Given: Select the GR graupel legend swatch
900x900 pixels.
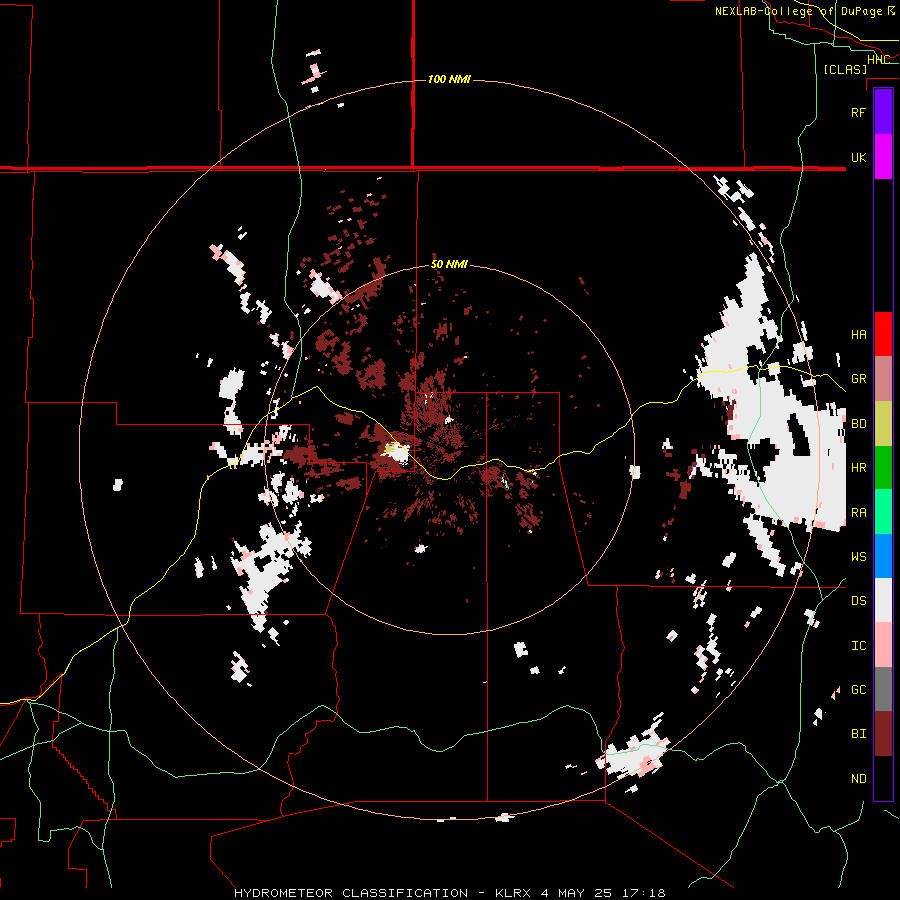Looking at the screenshot, I should point(883,379).
